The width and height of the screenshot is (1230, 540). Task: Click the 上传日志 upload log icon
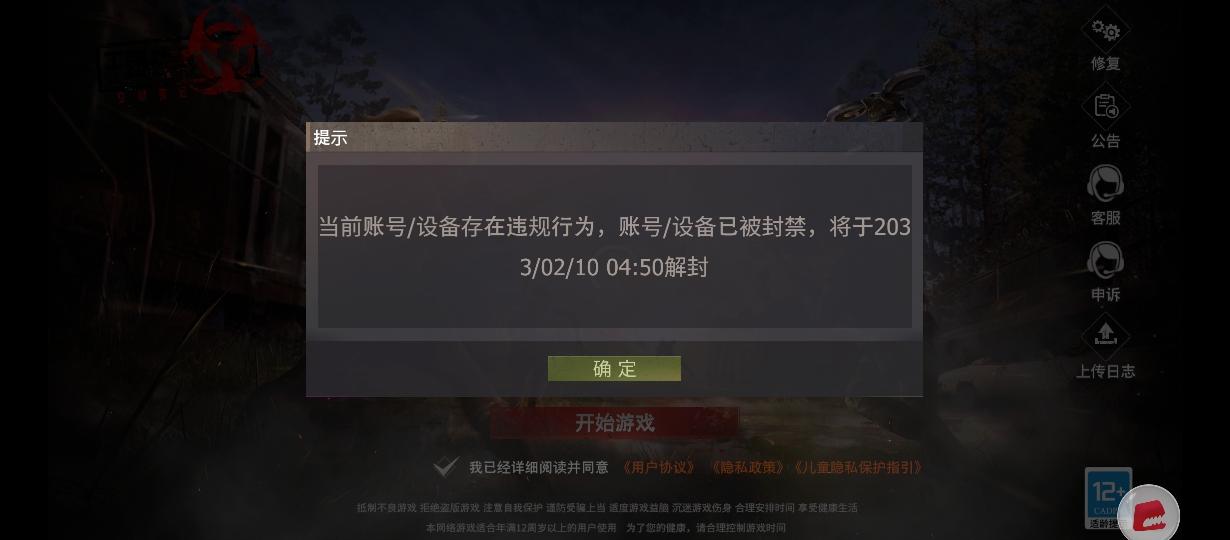(x=1105, y=335)
